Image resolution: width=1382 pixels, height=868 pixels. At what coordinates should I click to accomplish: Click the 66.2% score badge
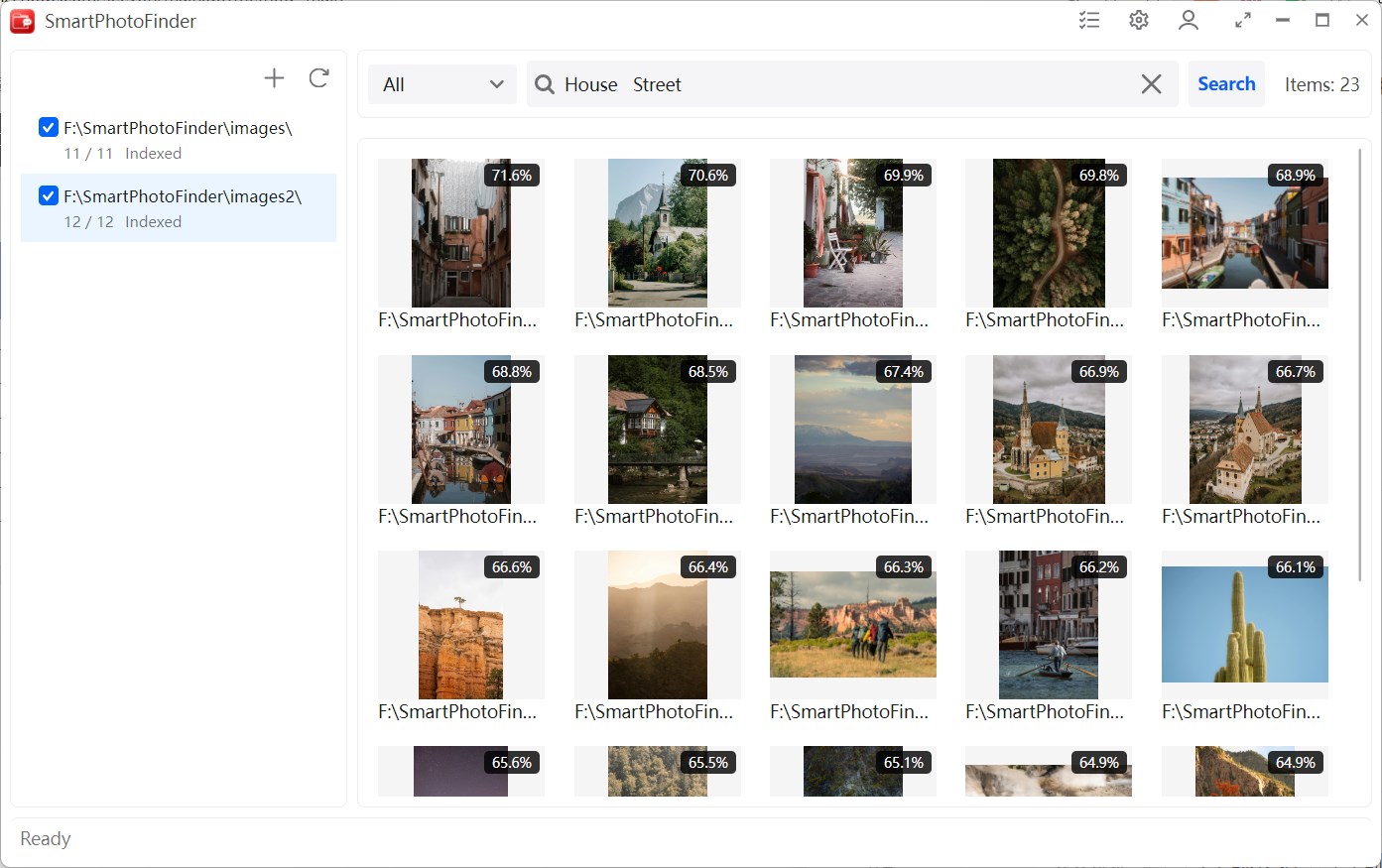(x=1099, y=567)
